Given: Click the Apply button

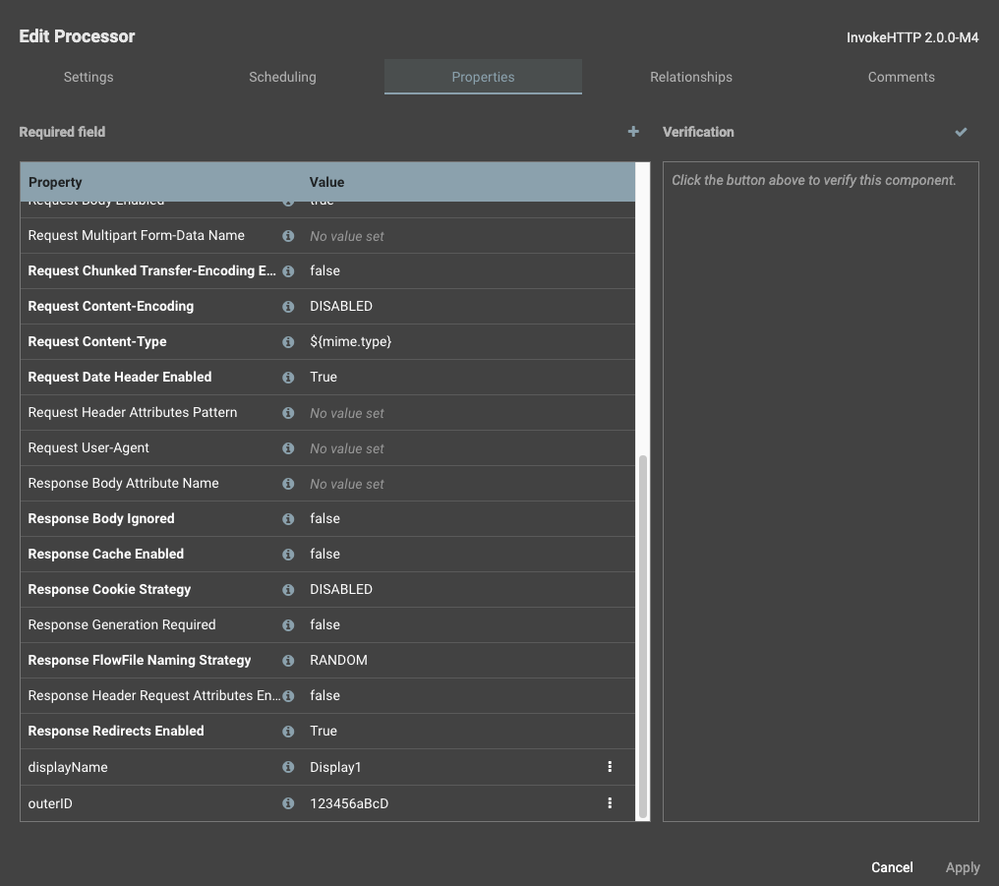Looking at the screenshot, I should [x=962, y=867].
